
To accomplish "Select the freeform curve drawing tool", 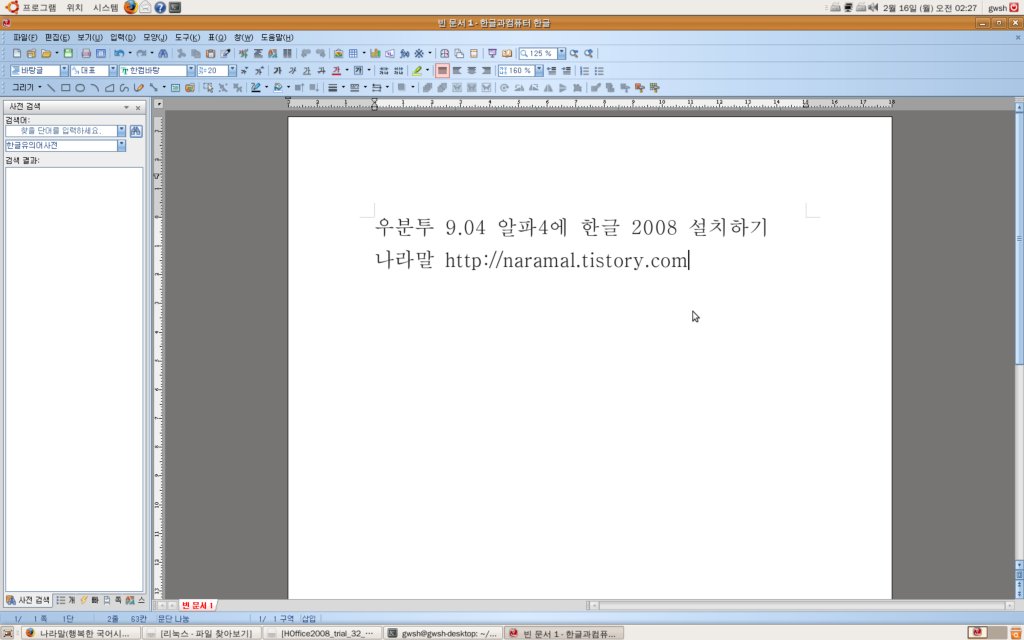I will click(124, 88).
